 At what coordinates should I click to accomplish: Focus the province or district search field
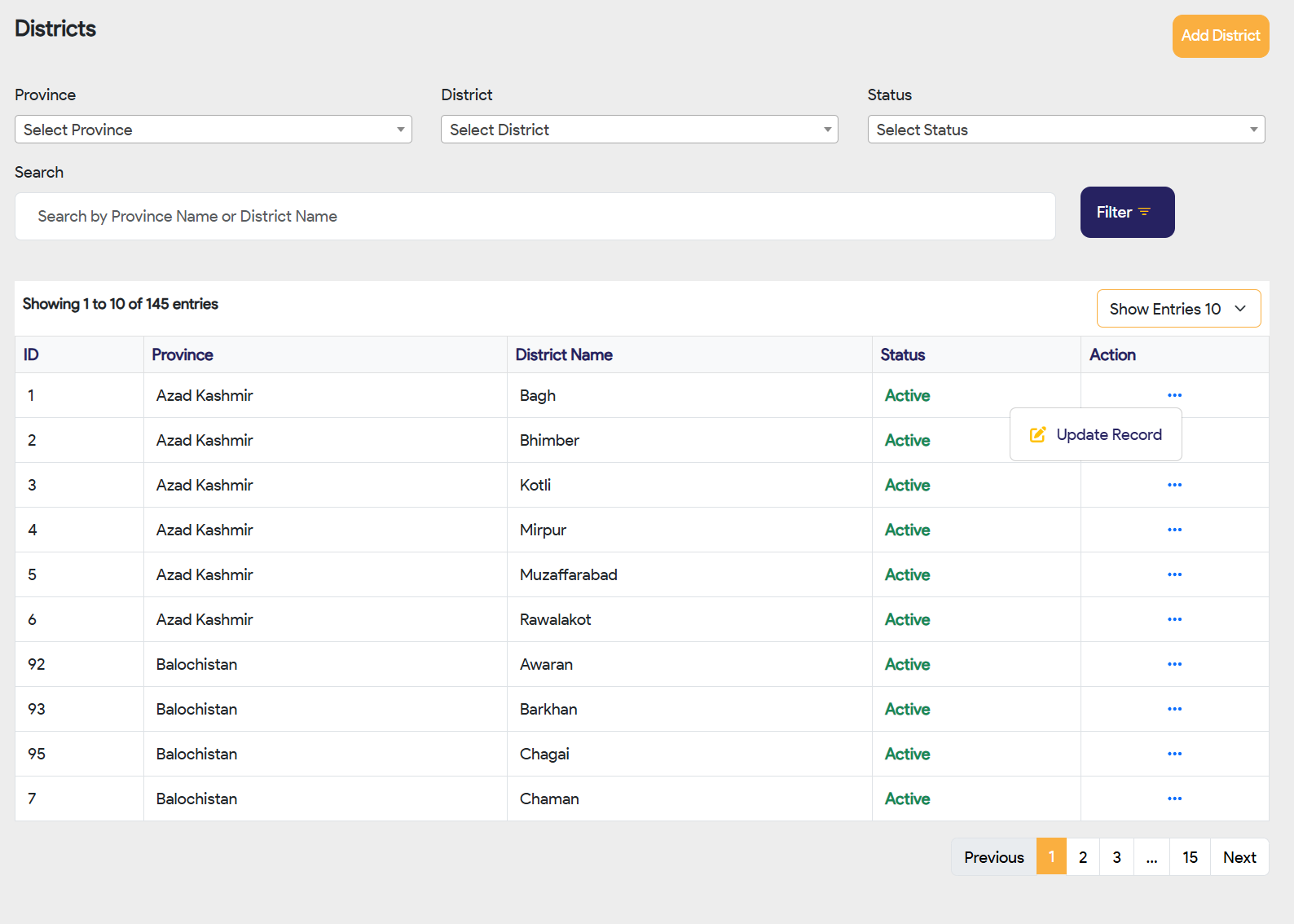click(x=535, y=217)
